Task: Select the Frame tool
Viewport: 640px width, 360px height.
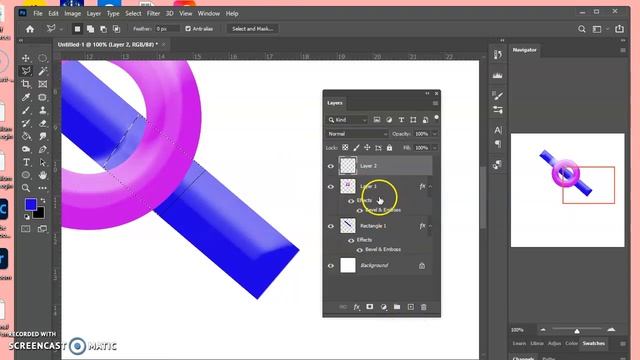Action: [42, 84]
